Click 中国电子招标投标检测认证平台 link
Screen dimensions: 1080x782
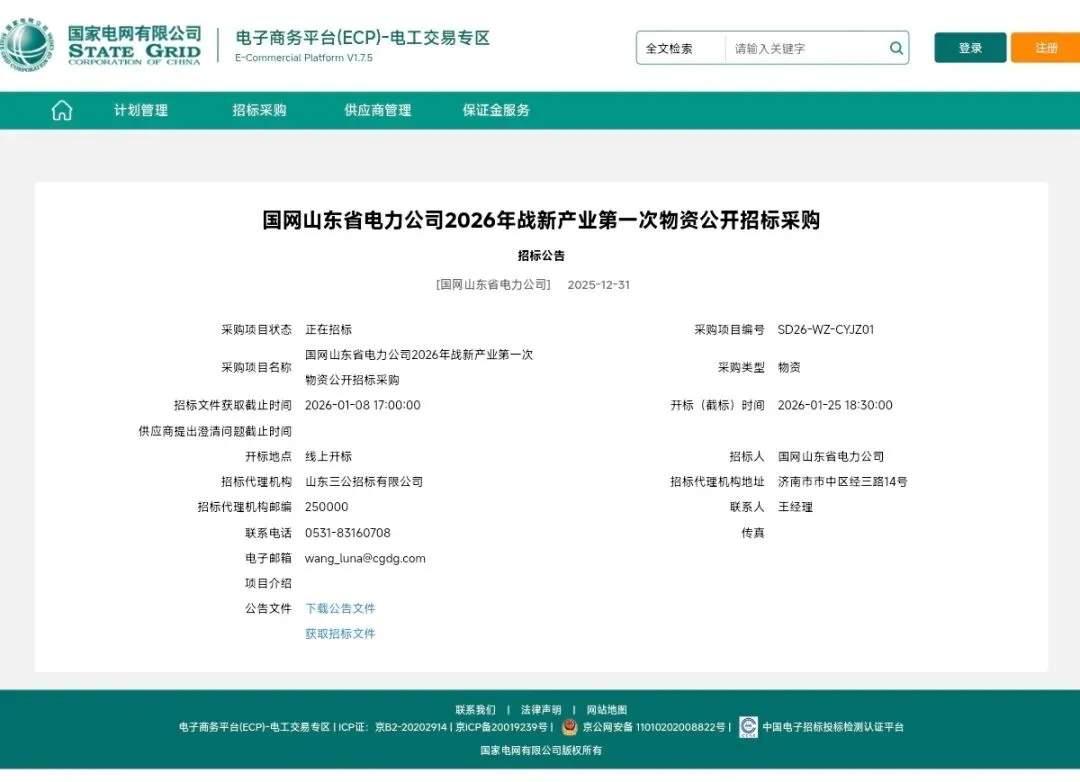tap(833, 727)
